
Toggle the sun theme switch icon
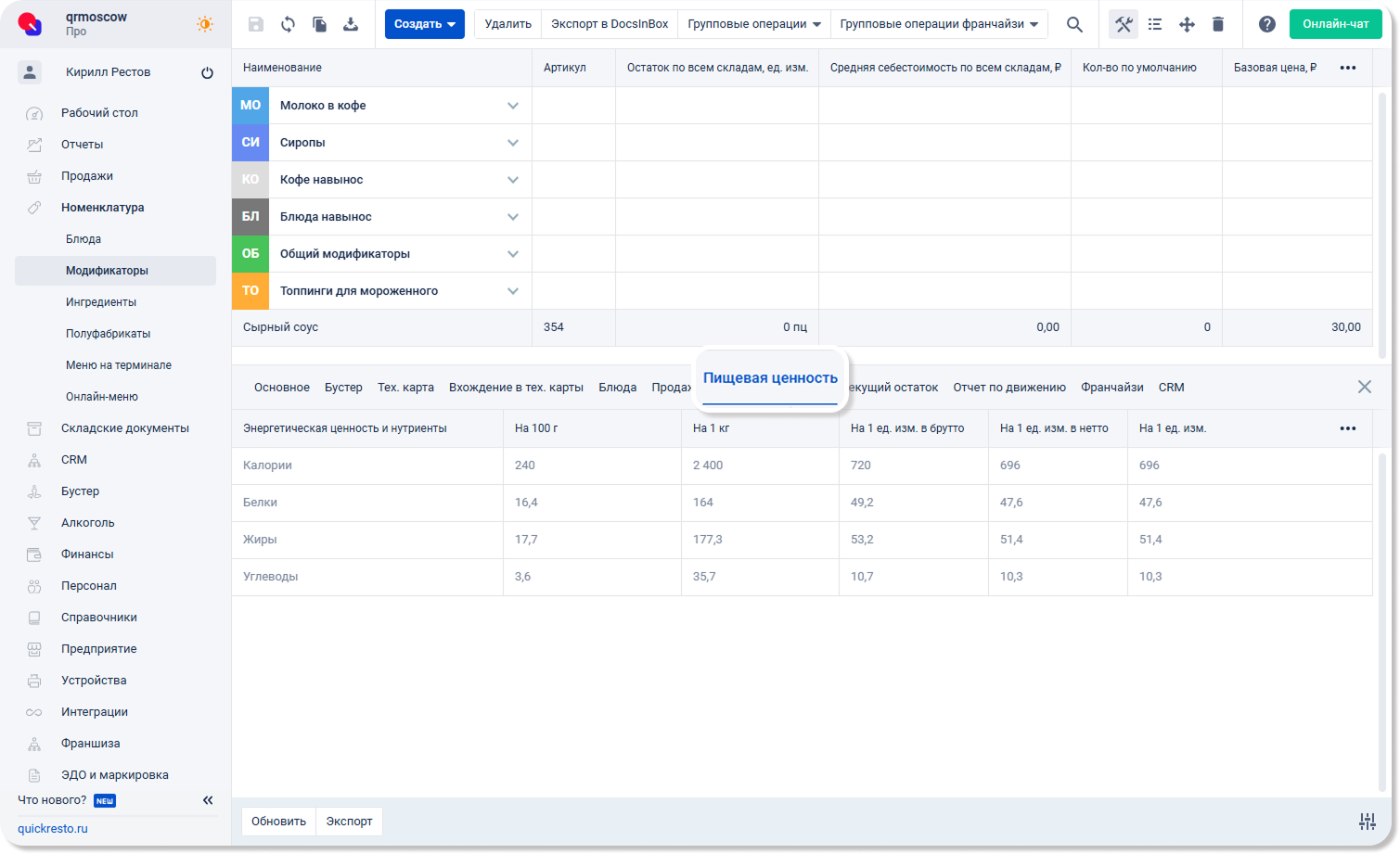[205, 24]
